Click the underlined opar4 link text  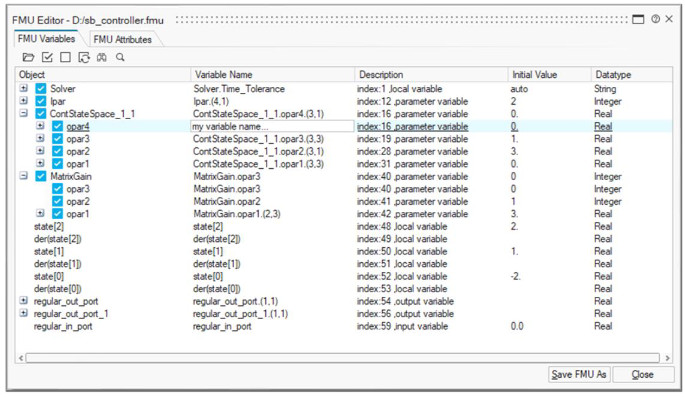pyautogui.click(x=78, y=127)
